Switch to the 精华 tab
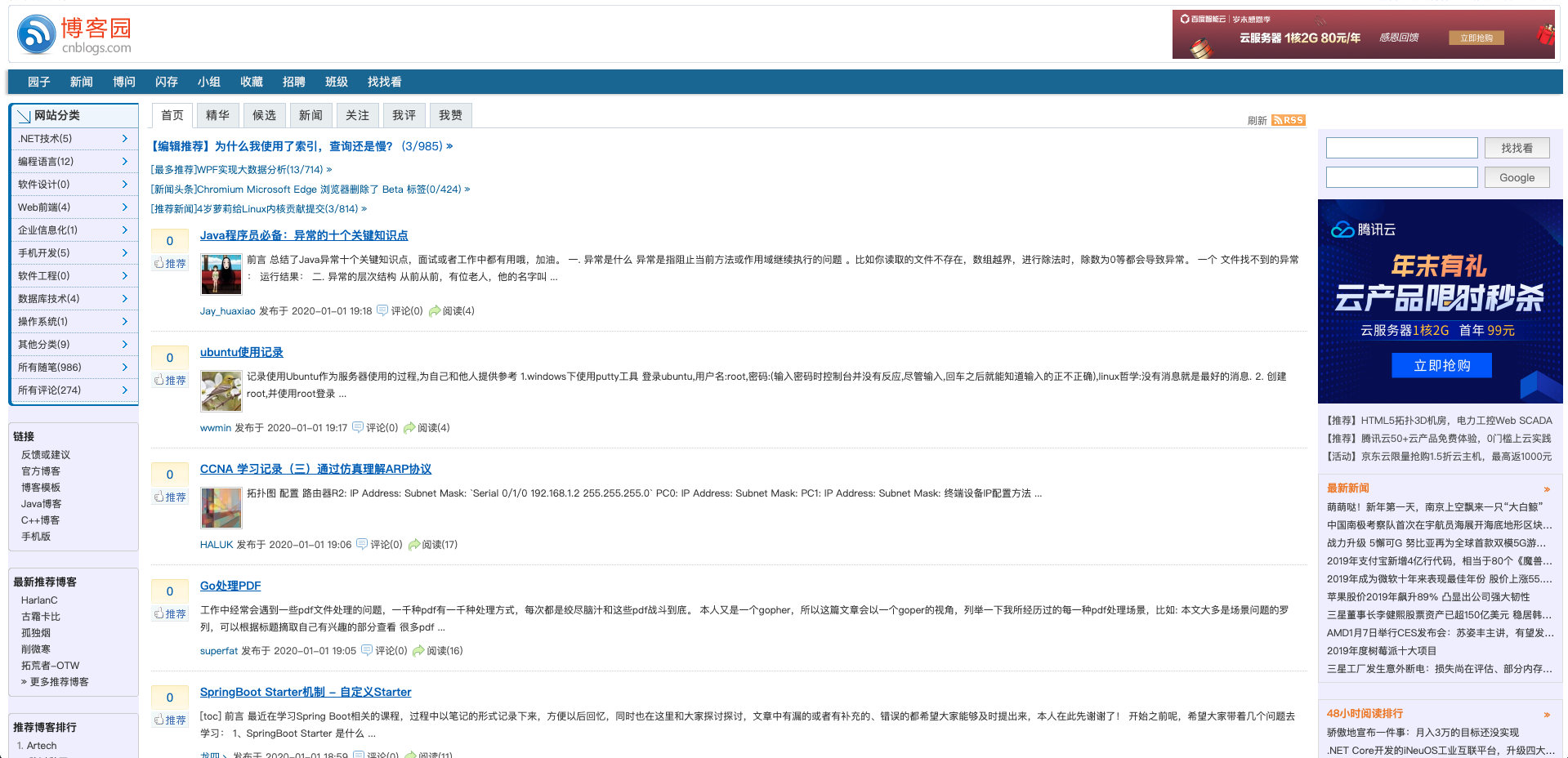The height and width of the screenshot is (758, 1568). click(217, 115)
